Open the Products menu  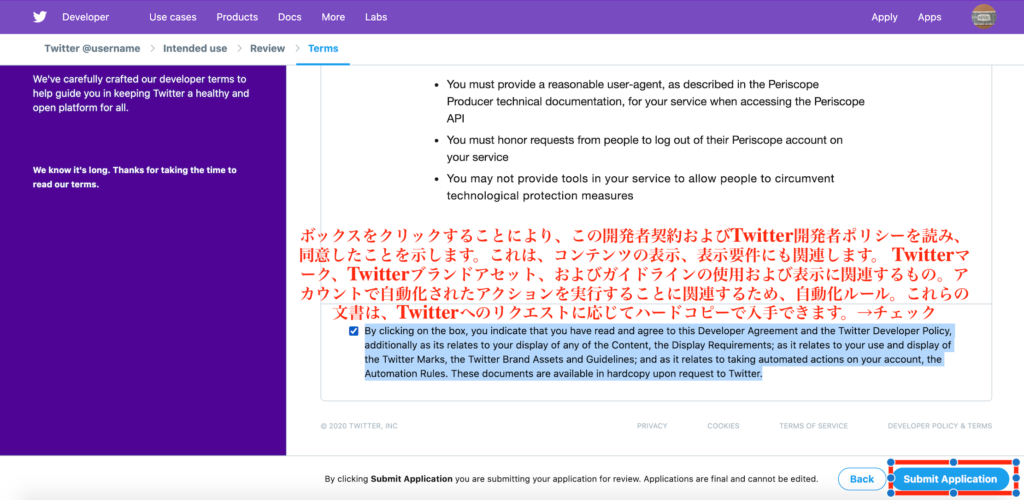click(x=237, y=17)
